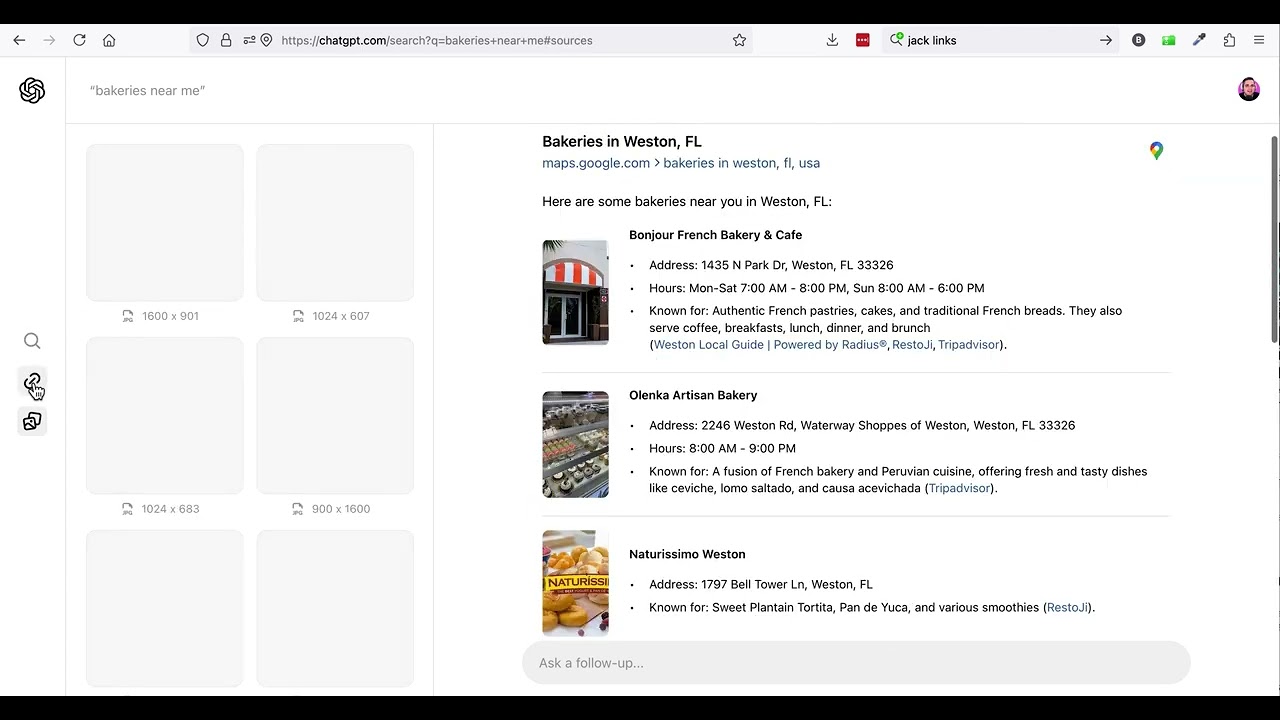Open the extensions puzzle menu
Screen dimensions: 1280x720
(x=1229, y=40)
